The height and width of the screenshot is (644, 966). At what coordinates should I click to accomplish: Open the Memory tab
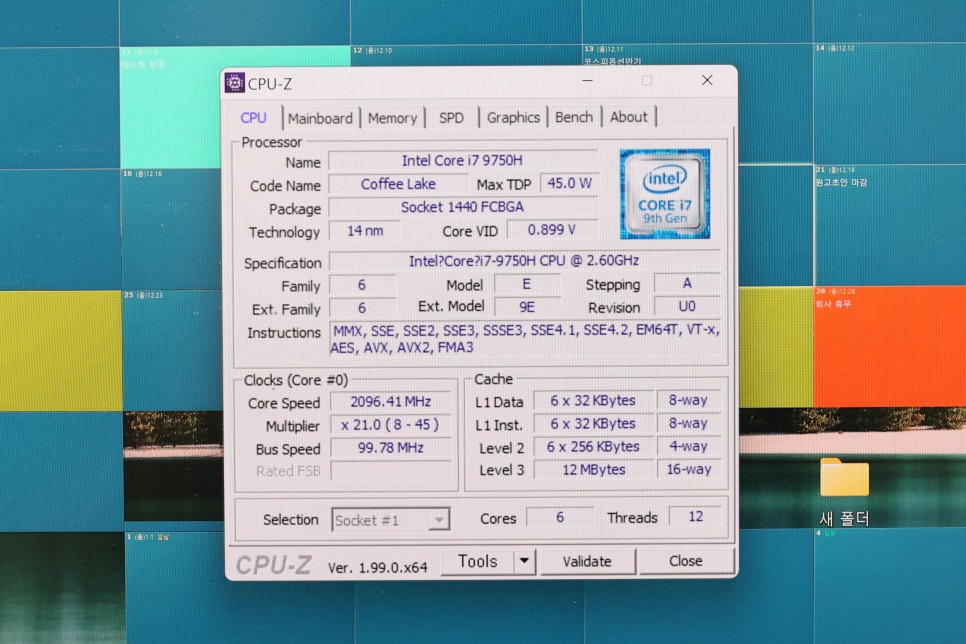pos(392,118)
